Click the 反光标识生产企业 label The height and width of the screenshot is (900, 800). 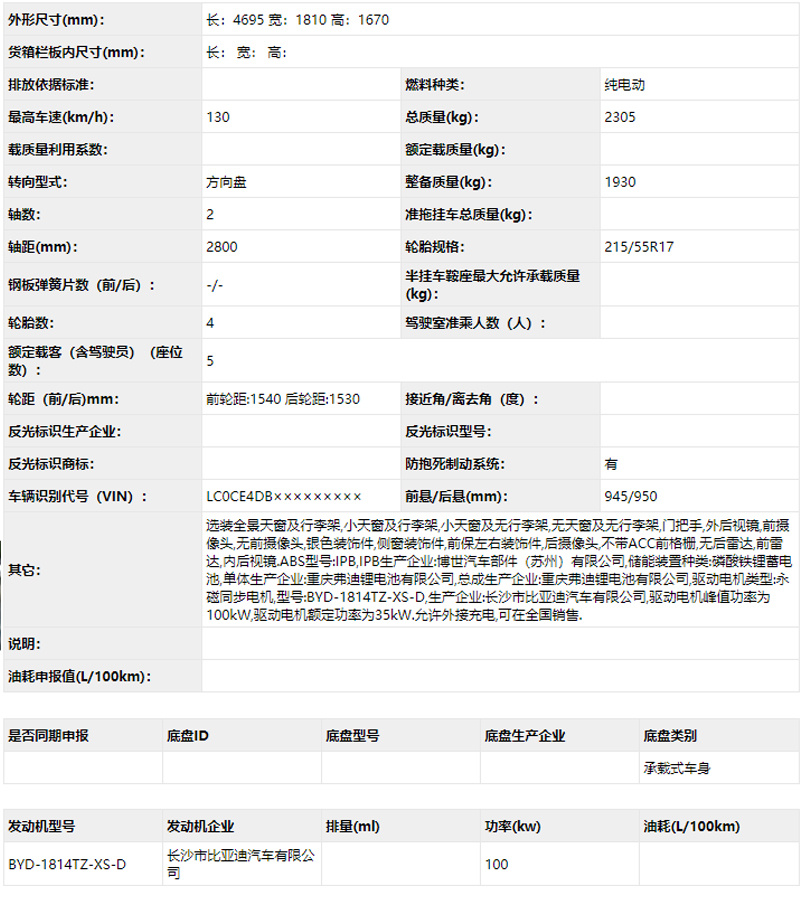(x=64, y=432)
